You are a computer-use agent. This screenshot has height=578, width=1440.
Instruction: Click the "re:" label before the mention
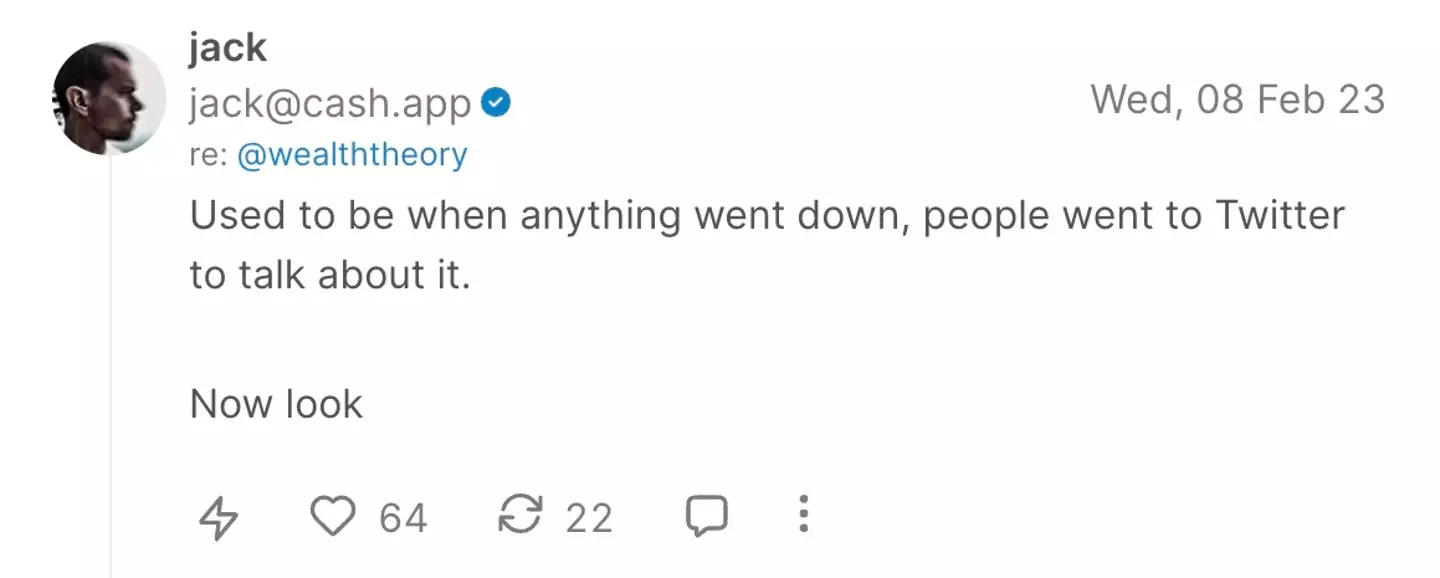pos(208,155)
